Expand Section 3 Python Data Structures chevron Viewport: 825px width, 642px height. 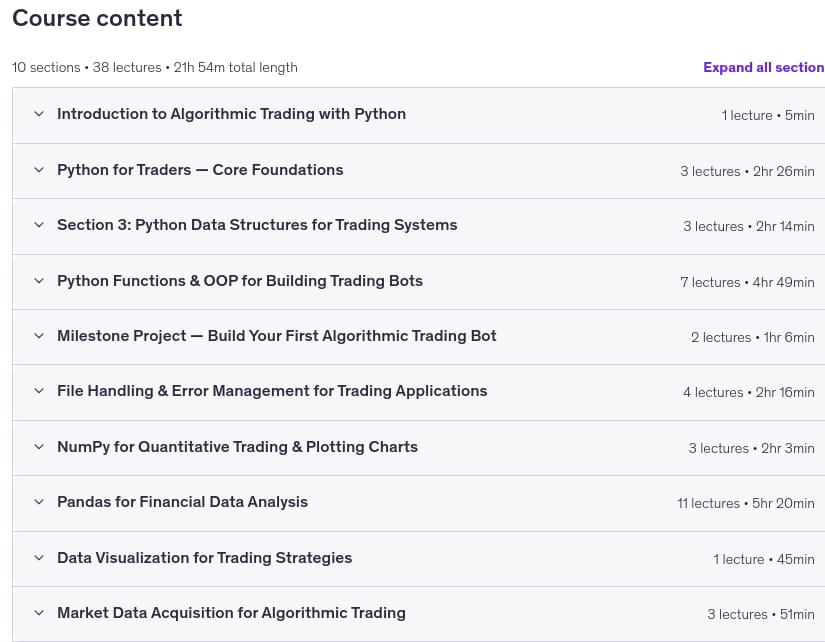point(39,225)
